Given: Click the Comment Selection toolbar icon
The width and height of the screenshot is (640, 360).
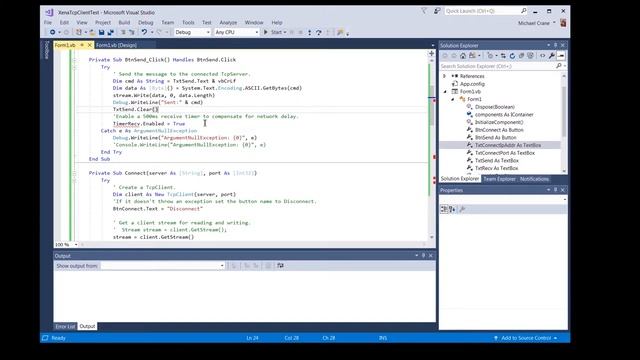Looking at the screenshot, I should [x=123, y=32].
